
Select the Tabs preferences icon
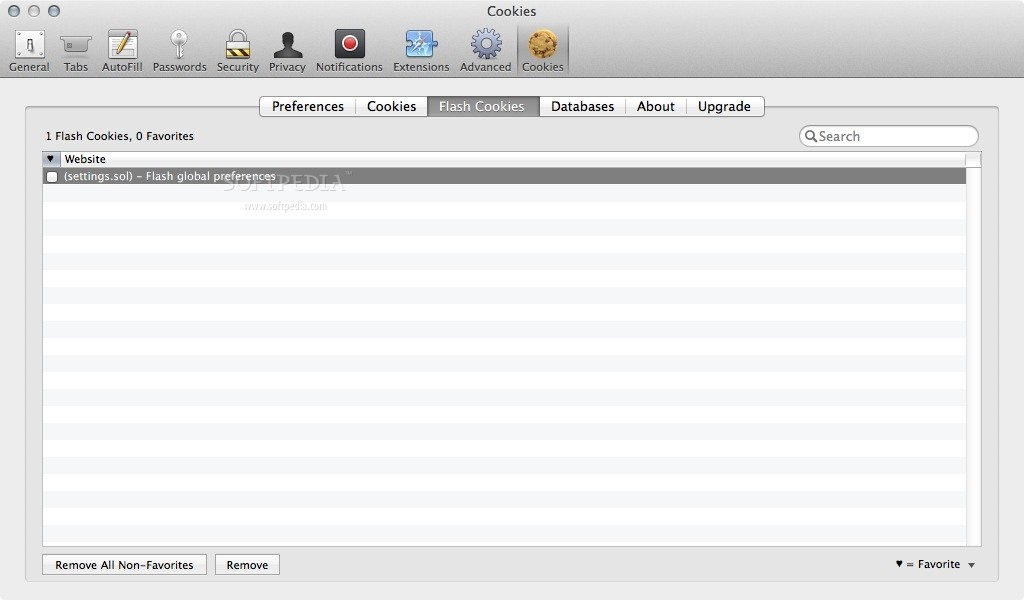[x=75, y=45]
